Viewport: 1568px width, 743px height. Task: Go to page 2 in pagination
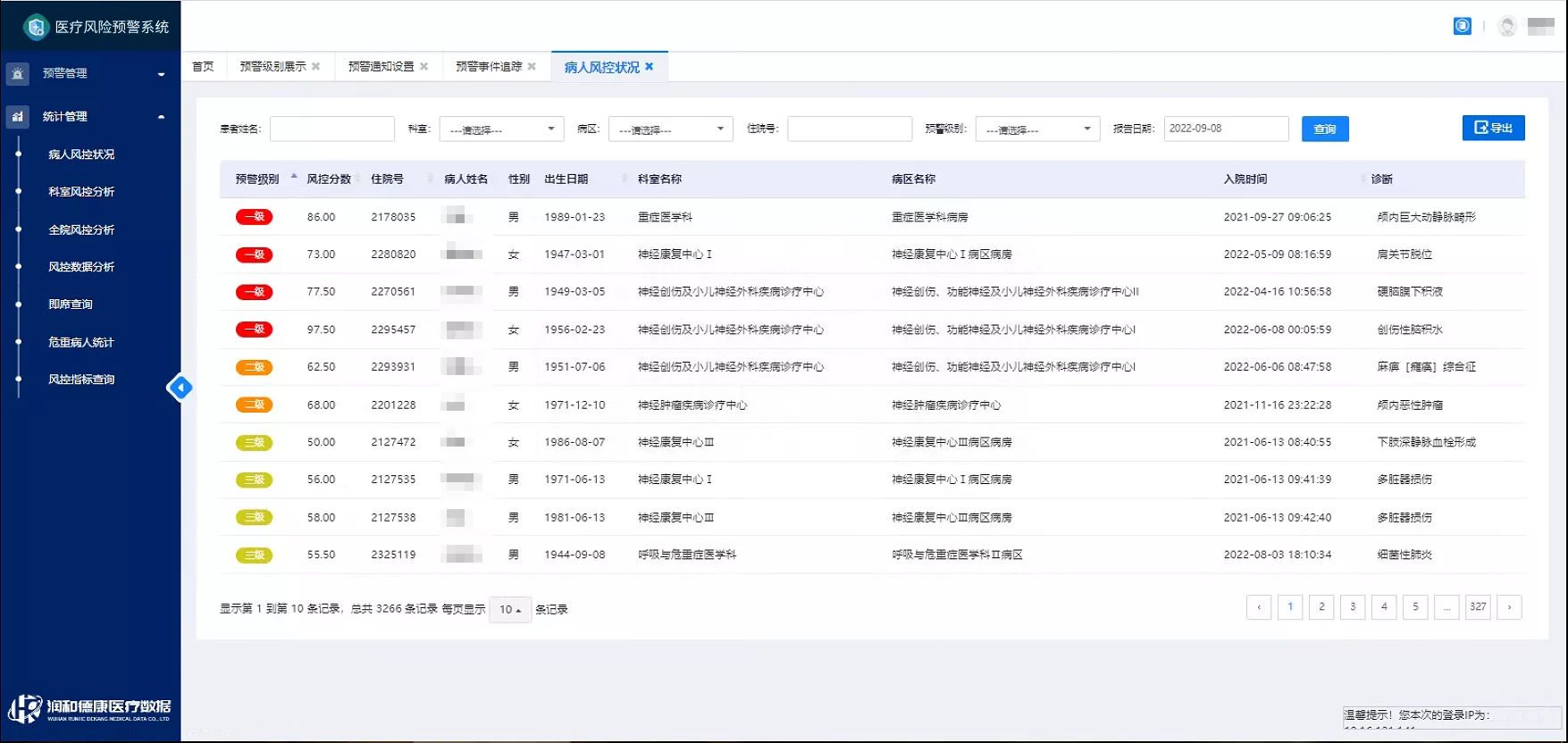[1321, 607]
